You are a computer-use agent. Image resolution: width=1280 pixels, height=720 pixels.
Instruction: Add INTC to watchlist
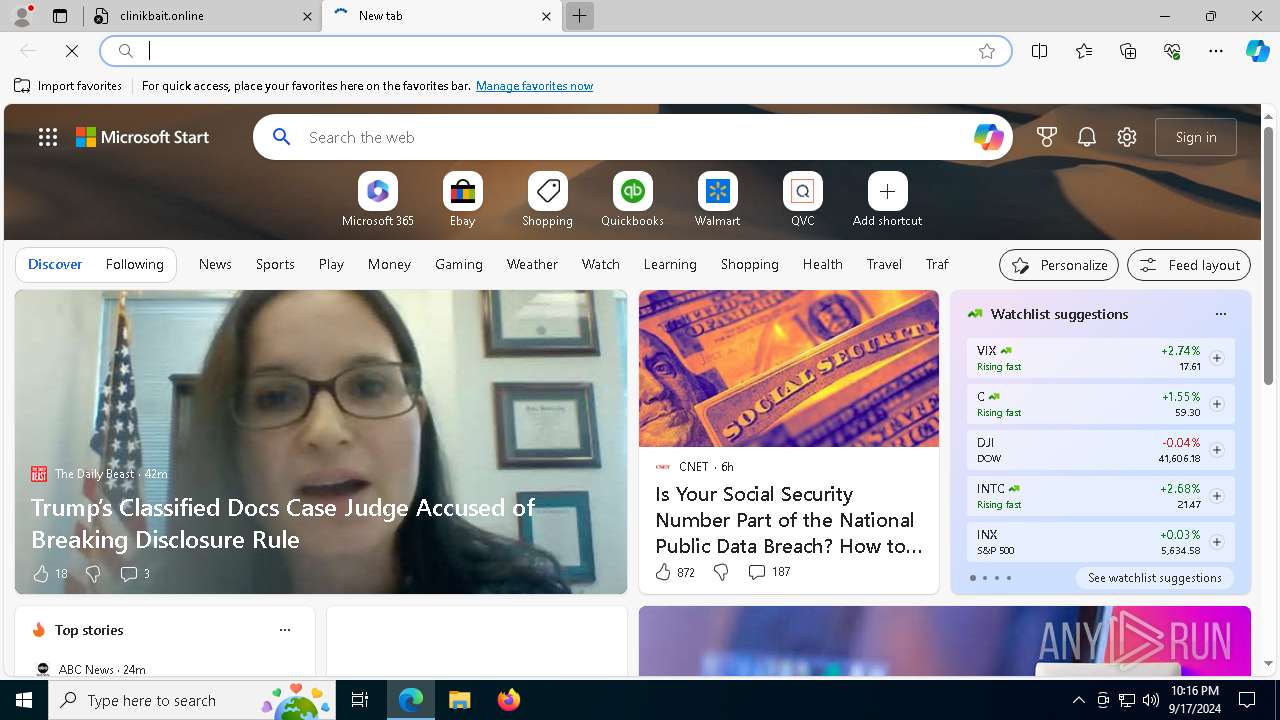click(1217, 496)
